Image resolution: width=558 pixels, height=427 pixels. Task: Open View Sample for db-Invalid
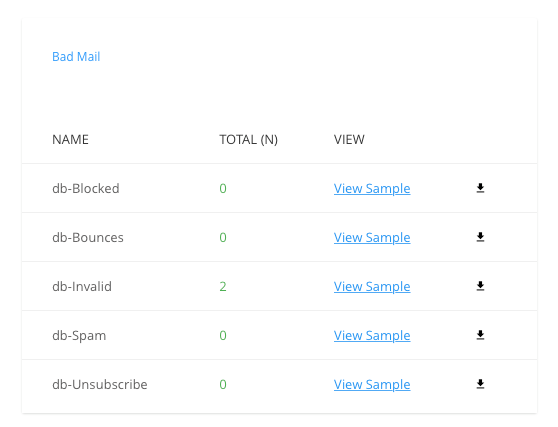point(372,287)
